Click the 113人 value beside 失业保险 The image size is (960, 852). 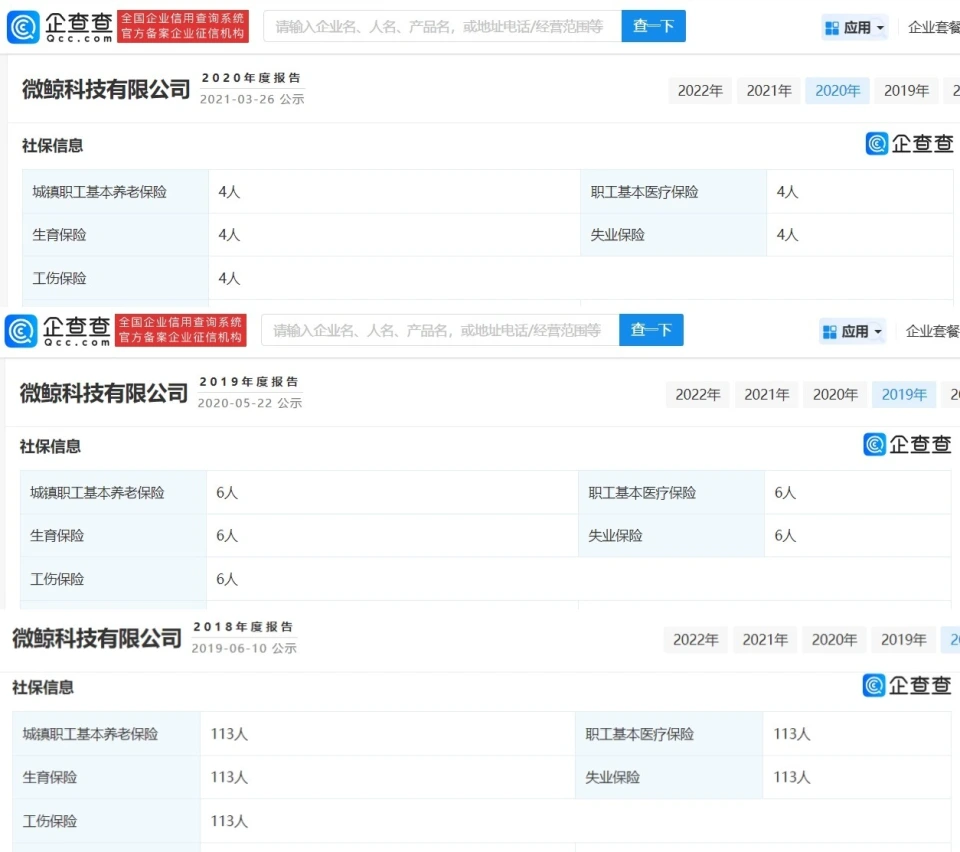point(791,777)
